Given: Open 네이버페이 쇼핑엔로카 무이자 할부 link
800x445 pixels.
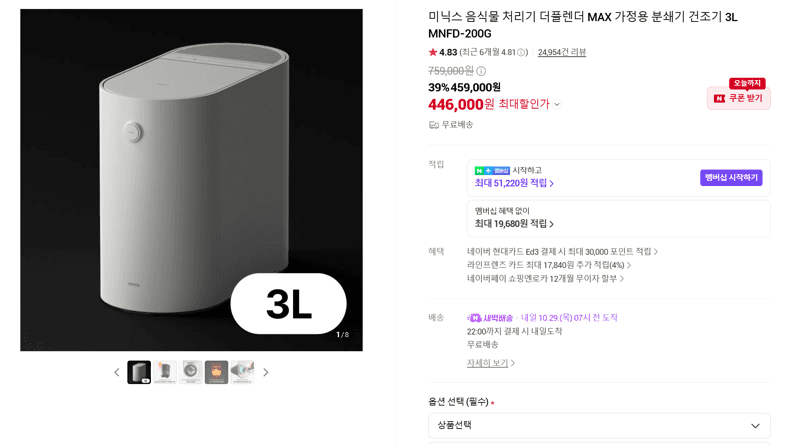Looking at the screenshot, I should click(545, 279).
